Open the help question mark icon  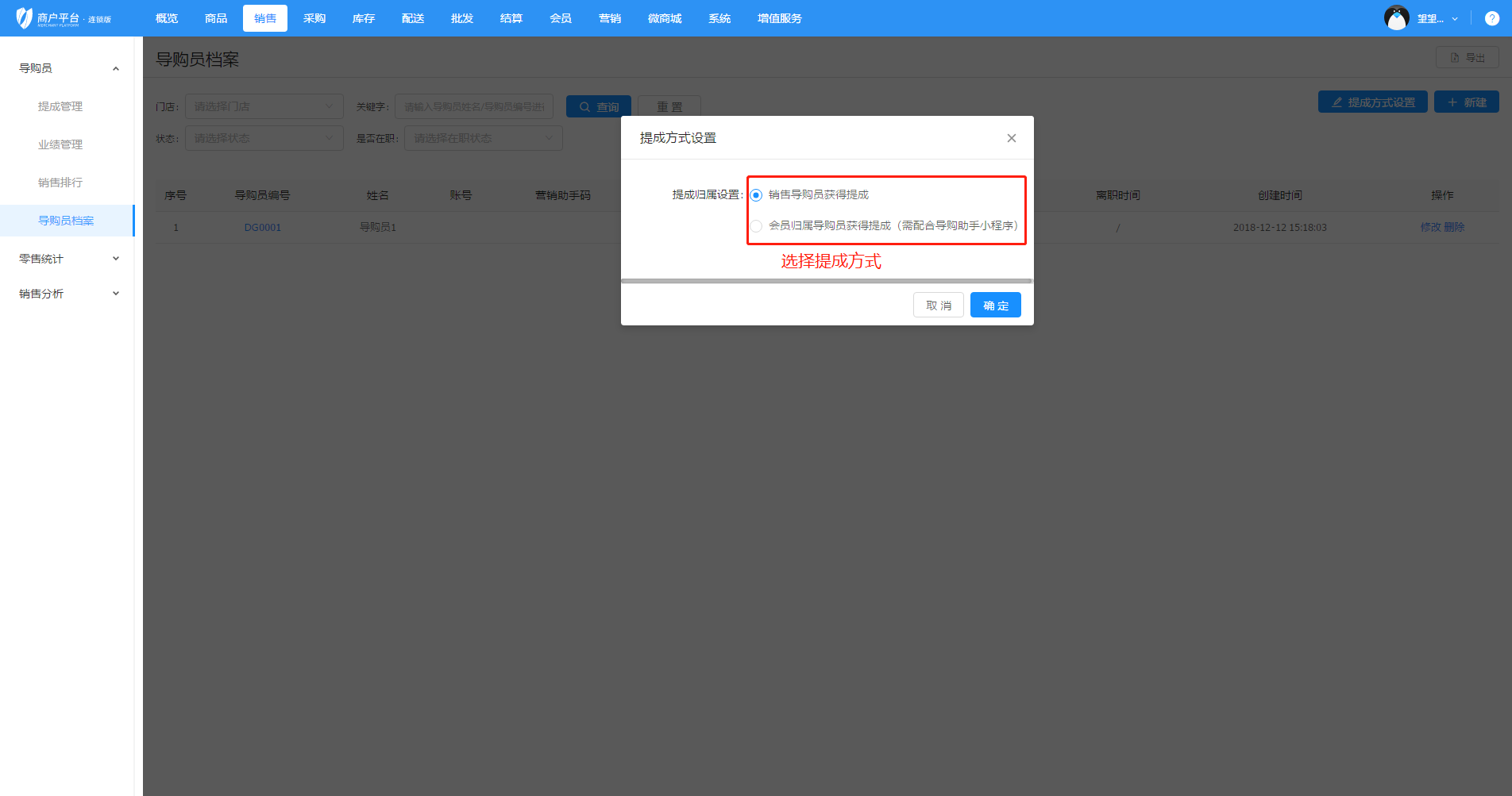(x=1492, y=18)
